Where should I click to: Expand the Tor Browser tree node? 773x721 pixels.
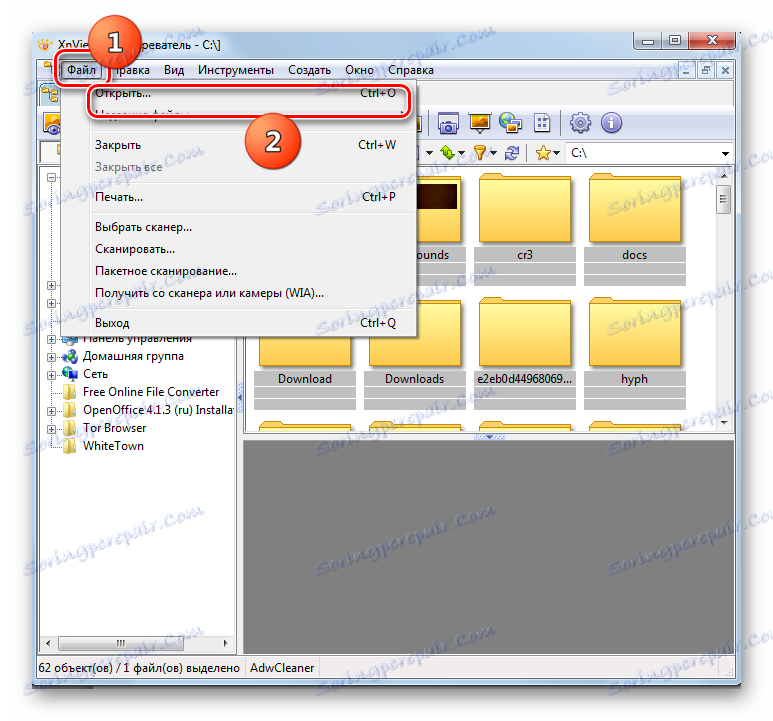coord(51,429)
